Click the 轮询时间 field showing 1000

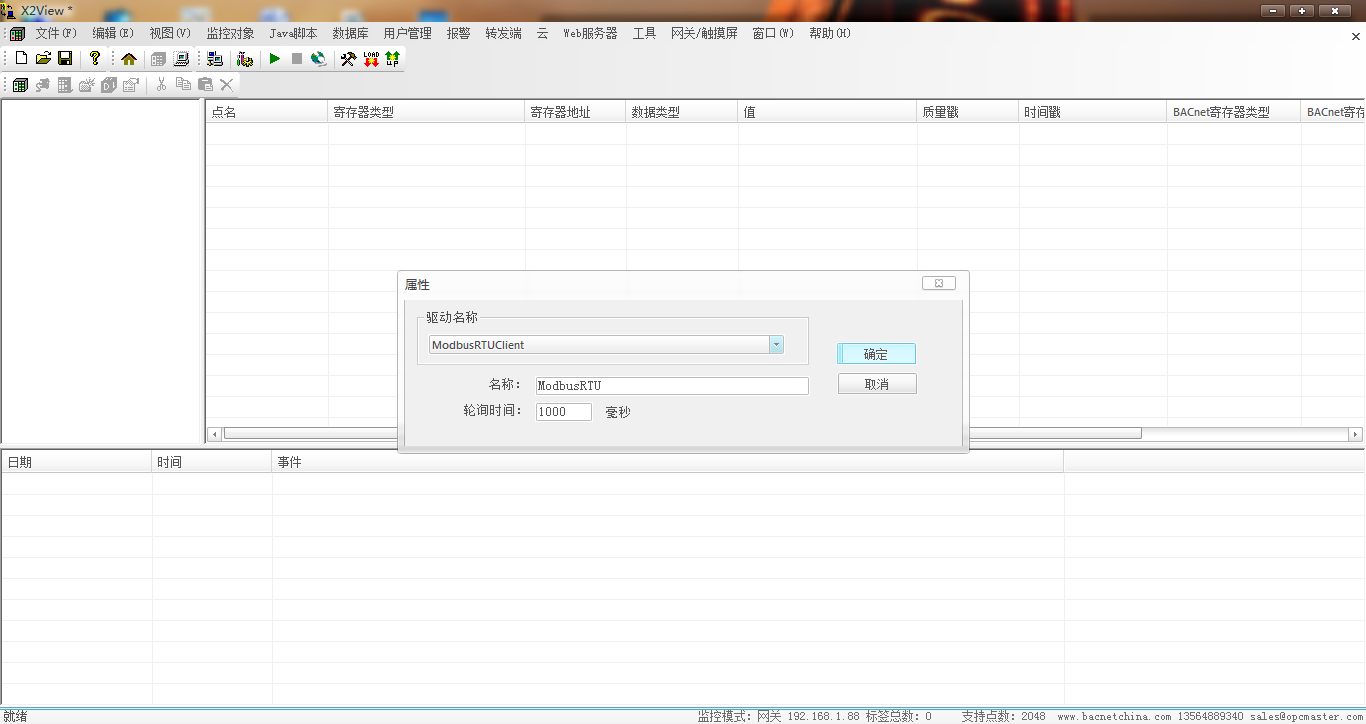(563, 412)
